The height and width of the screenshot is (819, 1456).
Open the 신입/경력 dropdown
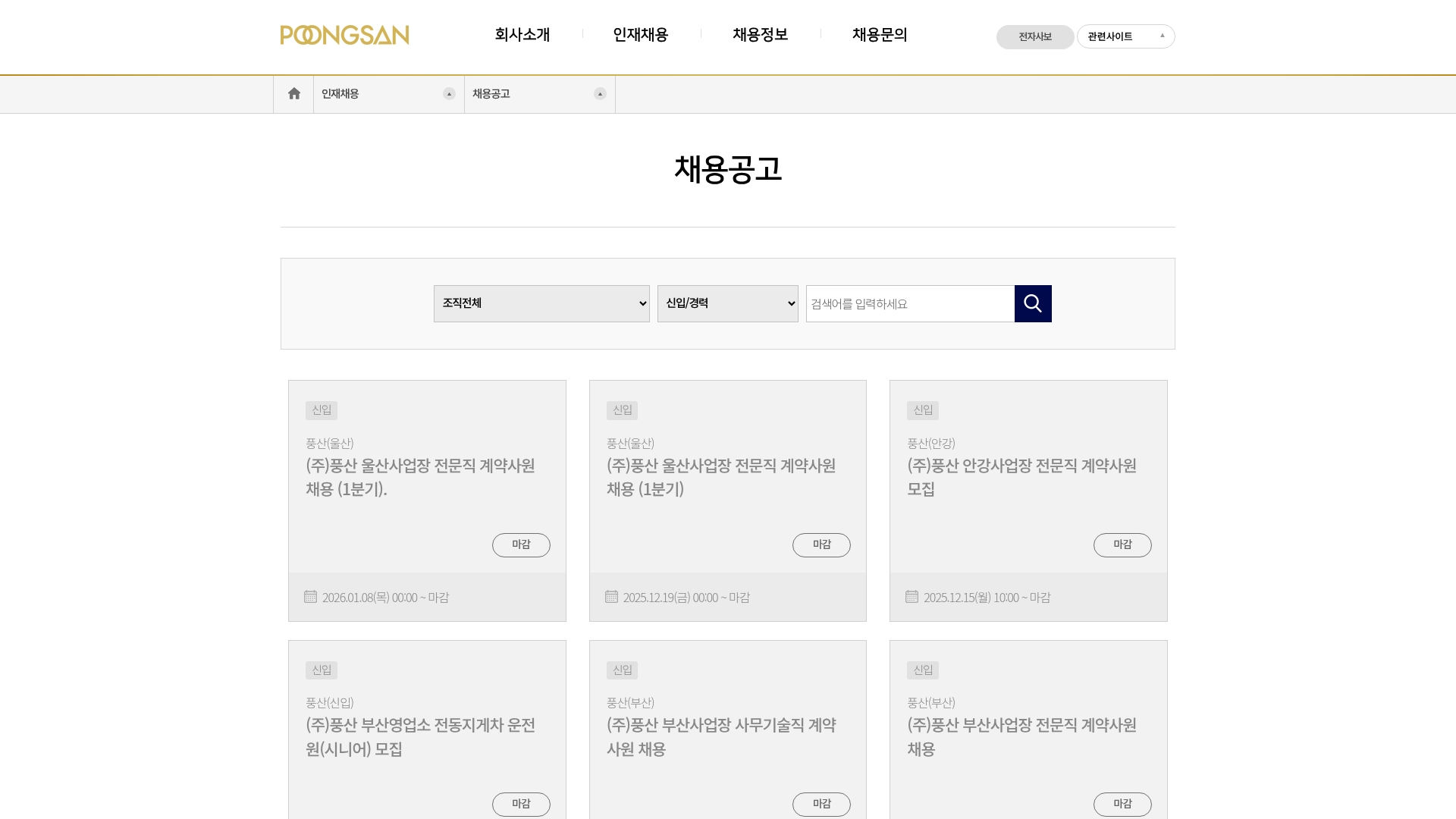tap(726, 303)
